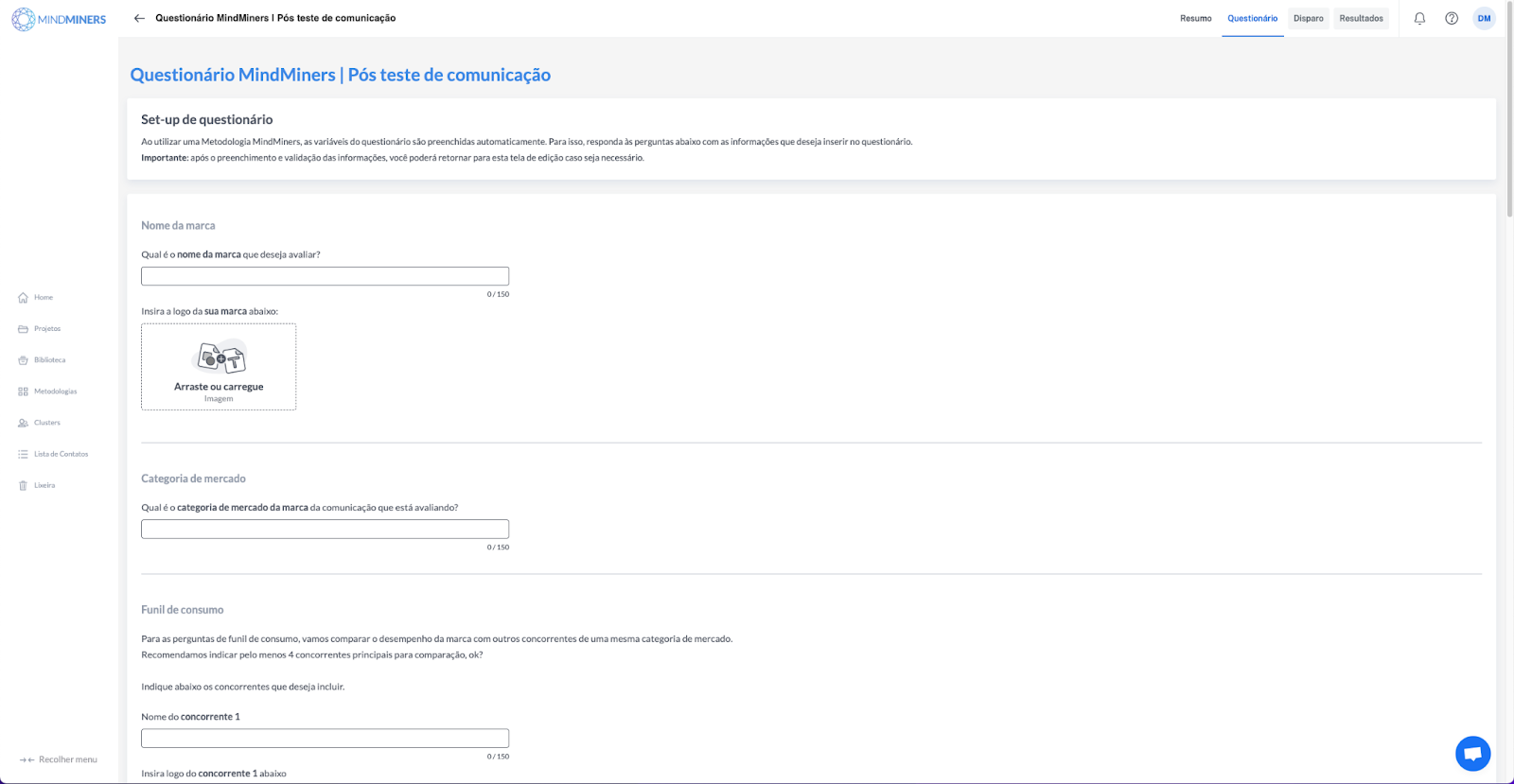1514x784 pixels.
Task: Open the DM user avatar menu
Action: coord(1484,18)
